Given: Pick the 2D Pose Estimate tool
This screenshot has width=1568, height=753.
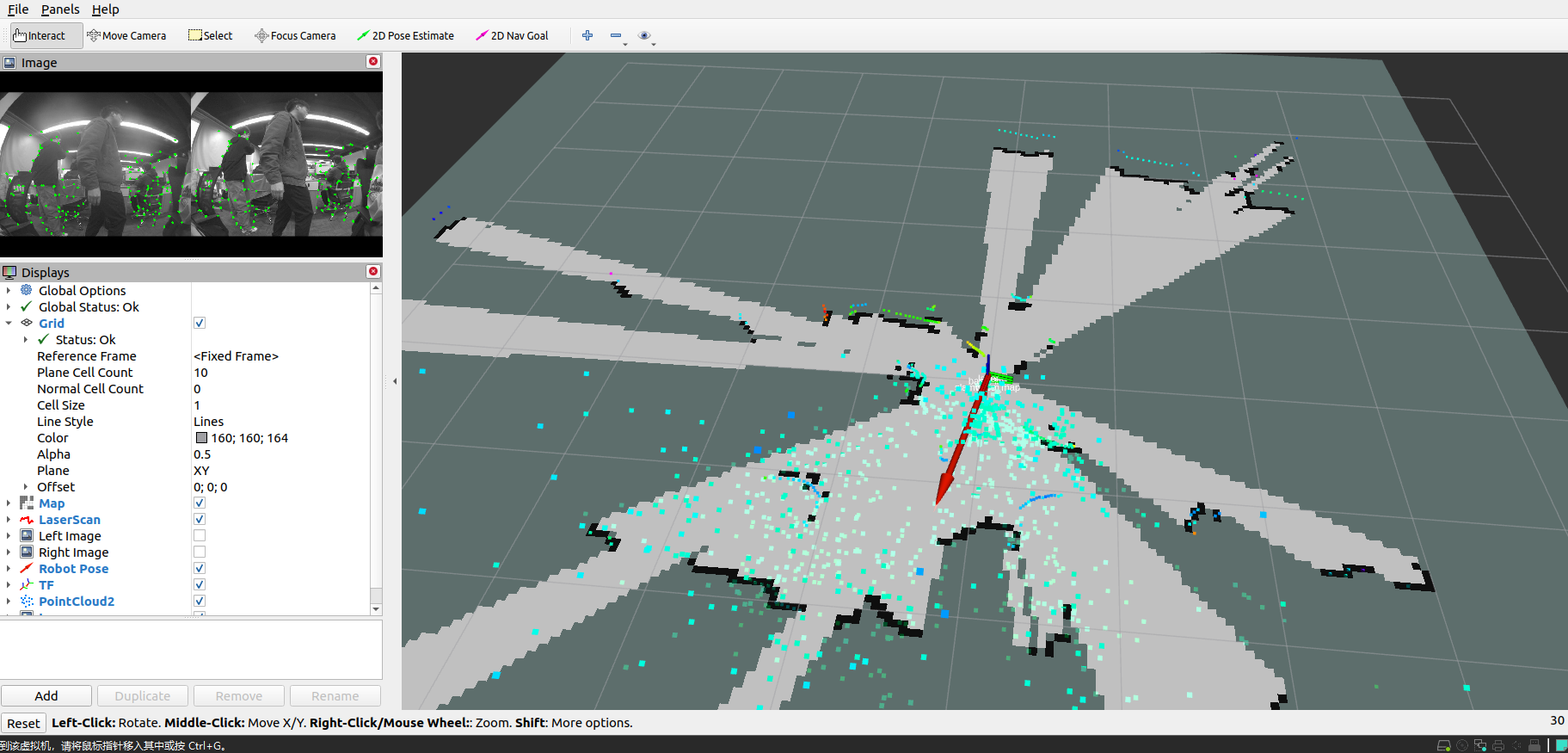Looking at the screenshot, I should coord(405,35).
